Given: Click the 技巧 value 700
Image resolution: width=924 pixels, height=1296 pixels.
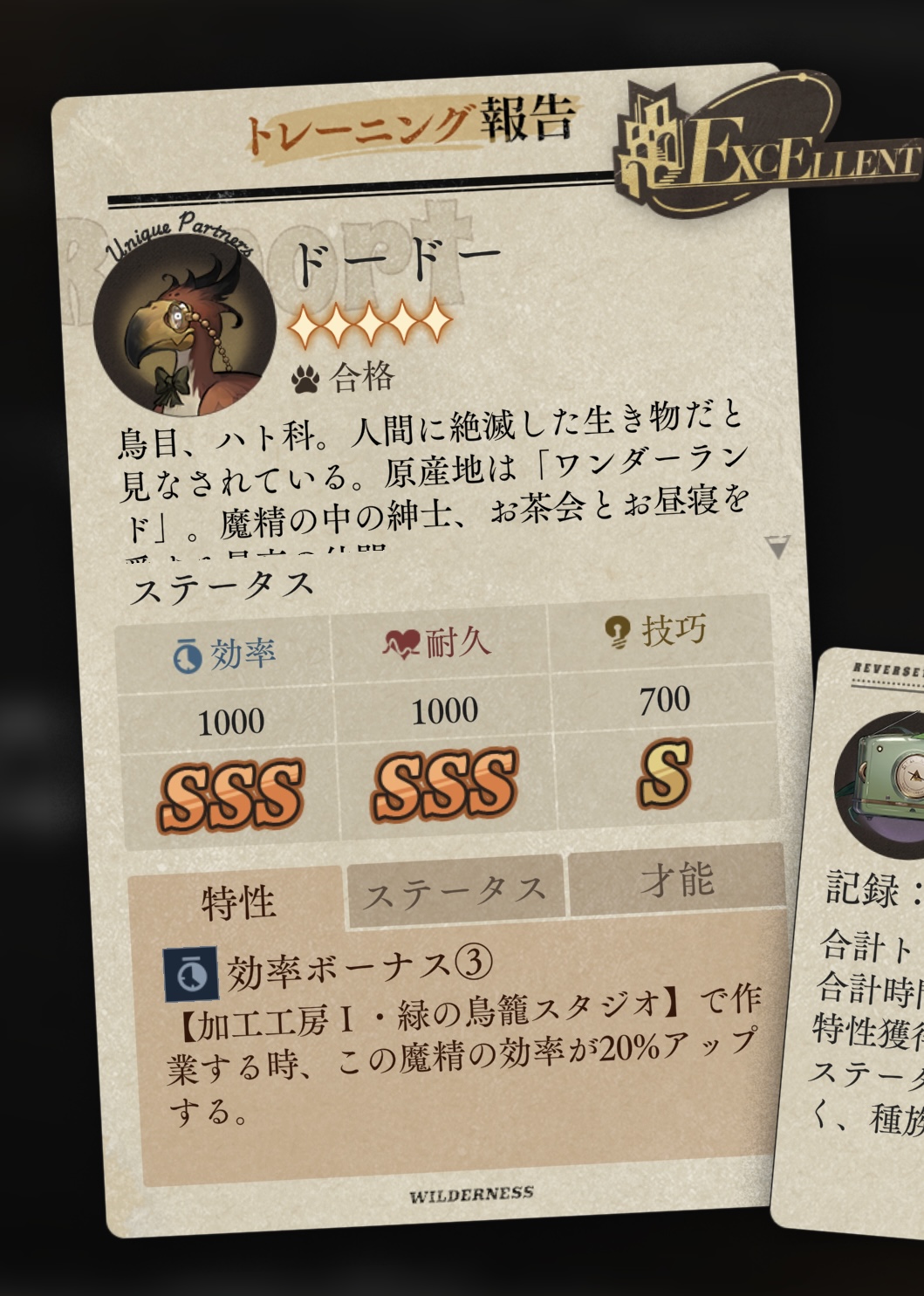Looking at the screenshot, I should point(665,700).
